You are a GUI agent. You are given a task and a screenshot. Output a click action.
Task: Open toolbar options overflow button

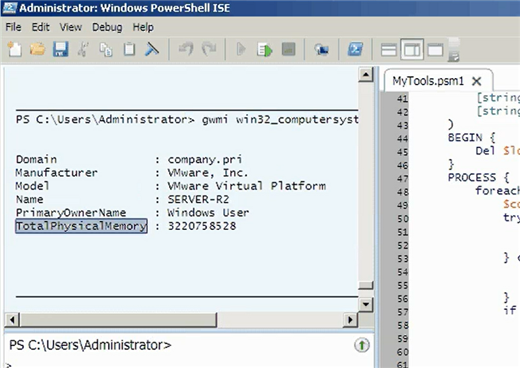tap(454, 50)
